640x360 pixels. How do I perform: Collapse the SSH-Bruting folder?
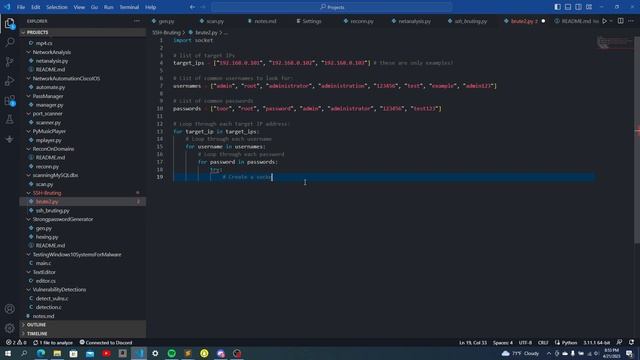(83, 193)
